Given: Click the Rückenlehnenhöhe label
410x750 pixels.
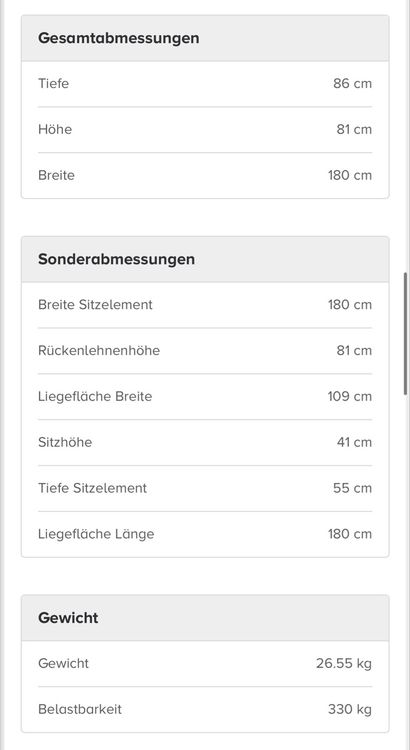Looking at the screenshot, I should (x=99, y=351).
